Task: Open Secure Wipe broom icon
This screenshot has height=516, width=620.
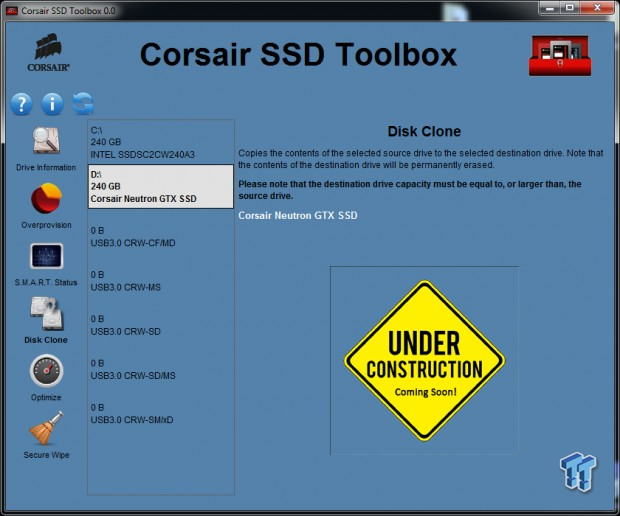Action: [46, 428]
